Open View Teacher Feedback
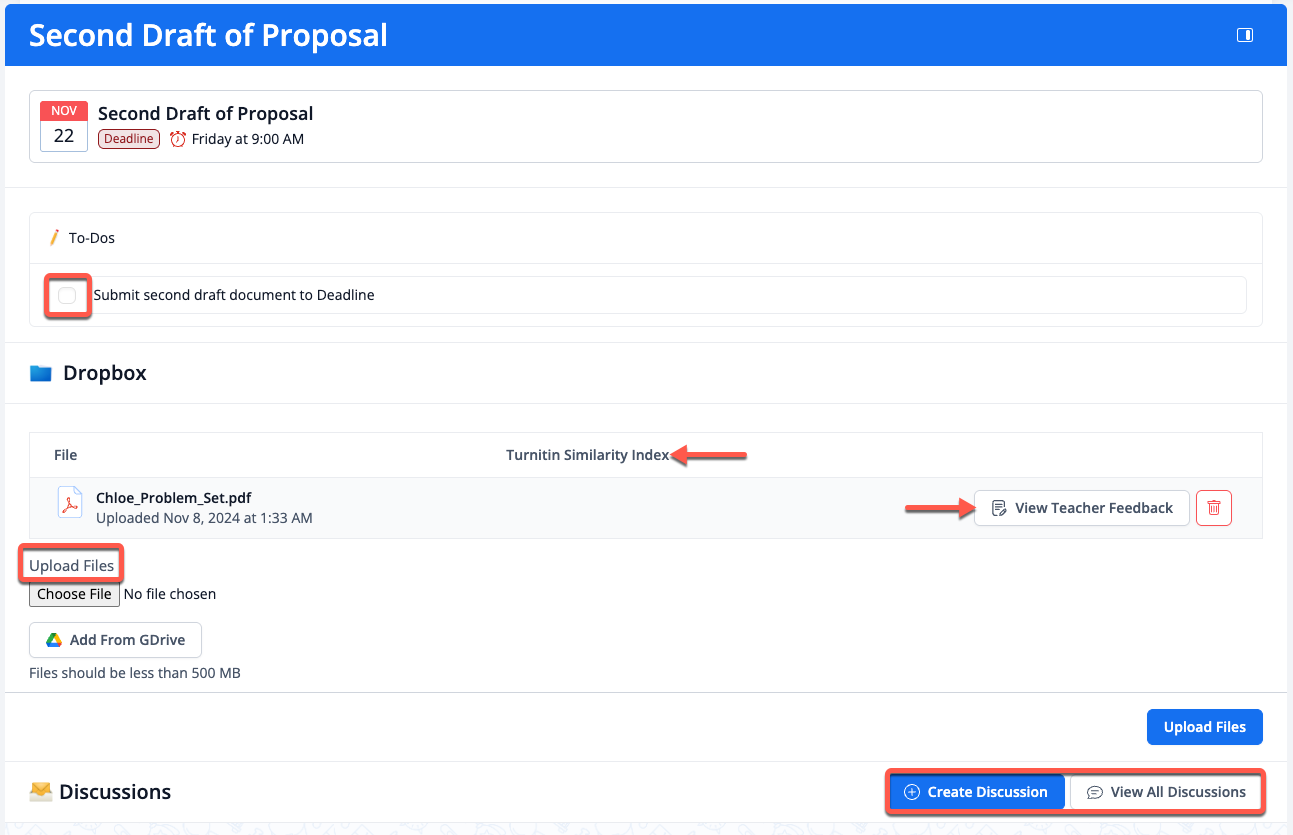 coord(1082,508)
